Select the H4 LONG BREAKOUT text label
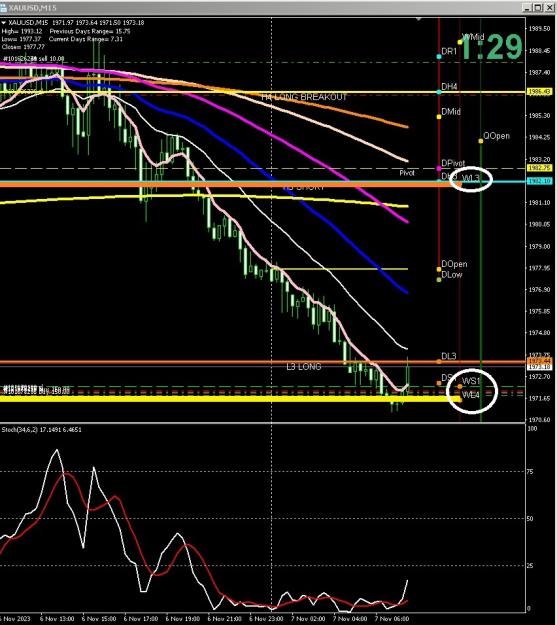Screen dimensions: 557x625 (304, 97)
